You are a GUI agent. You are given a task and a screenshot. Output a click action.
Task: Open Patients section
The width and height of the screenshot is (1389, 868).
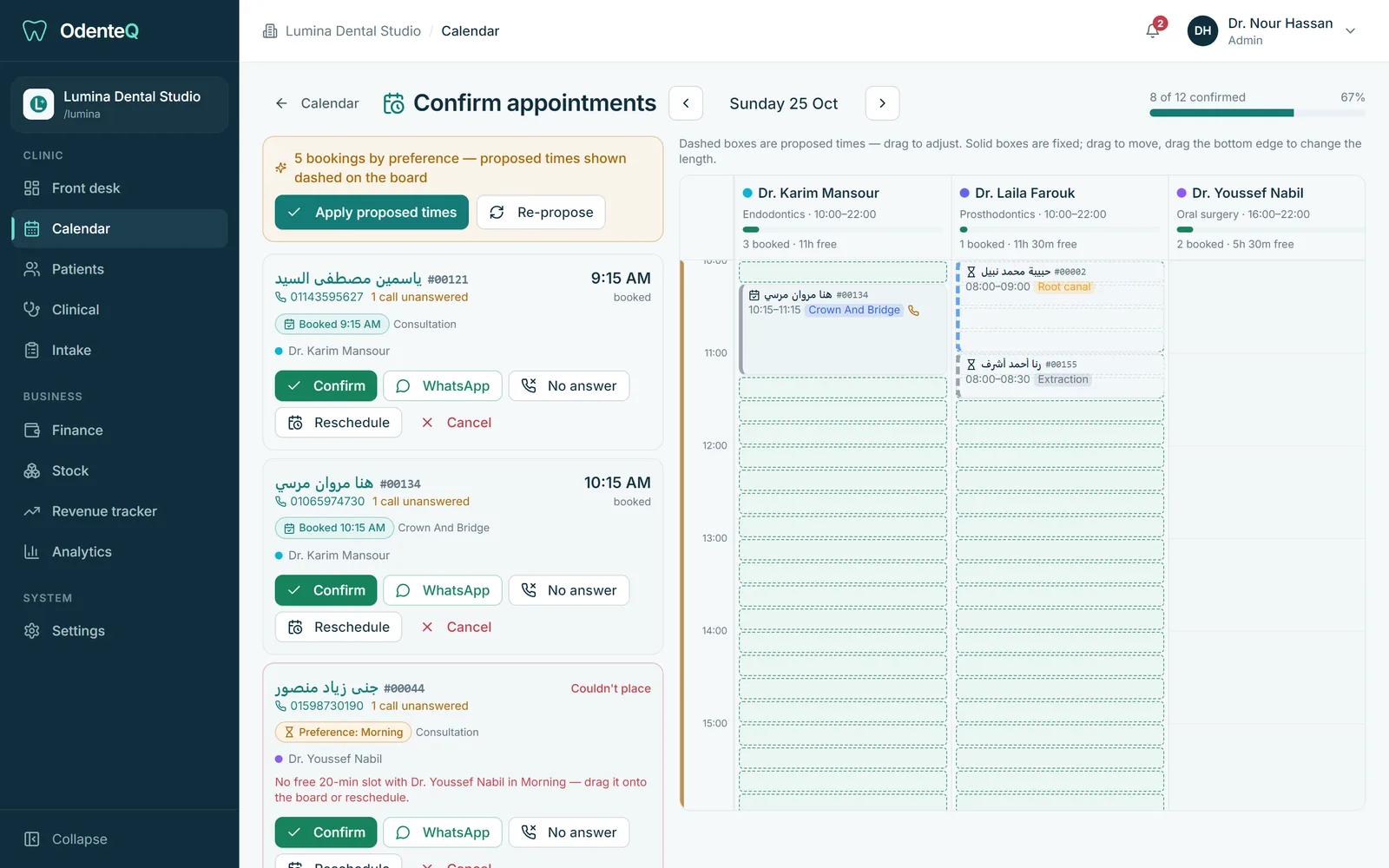coord(120,269)
